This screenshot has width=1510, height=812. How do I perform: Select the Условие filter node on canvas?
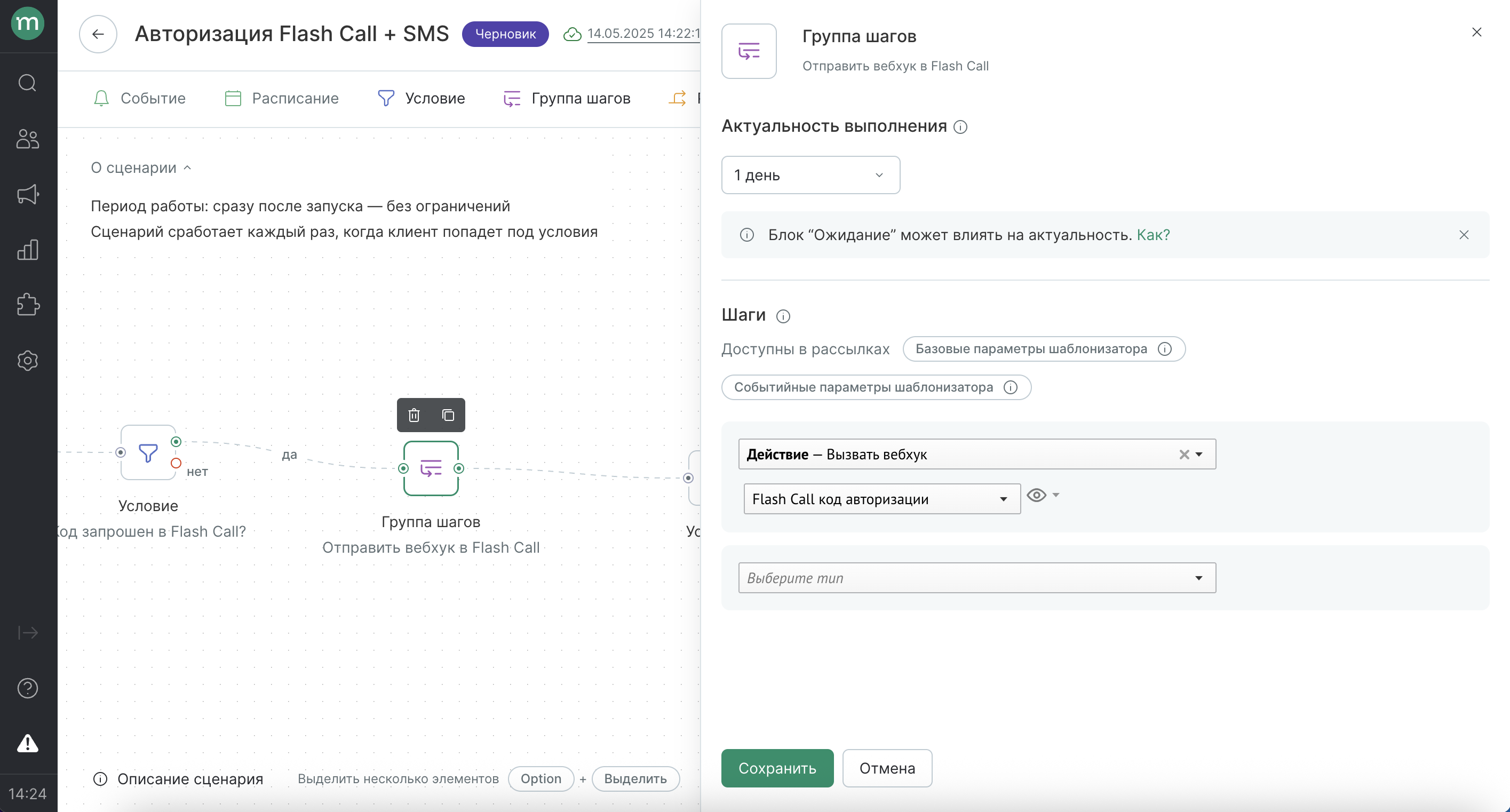coord(148,452)
